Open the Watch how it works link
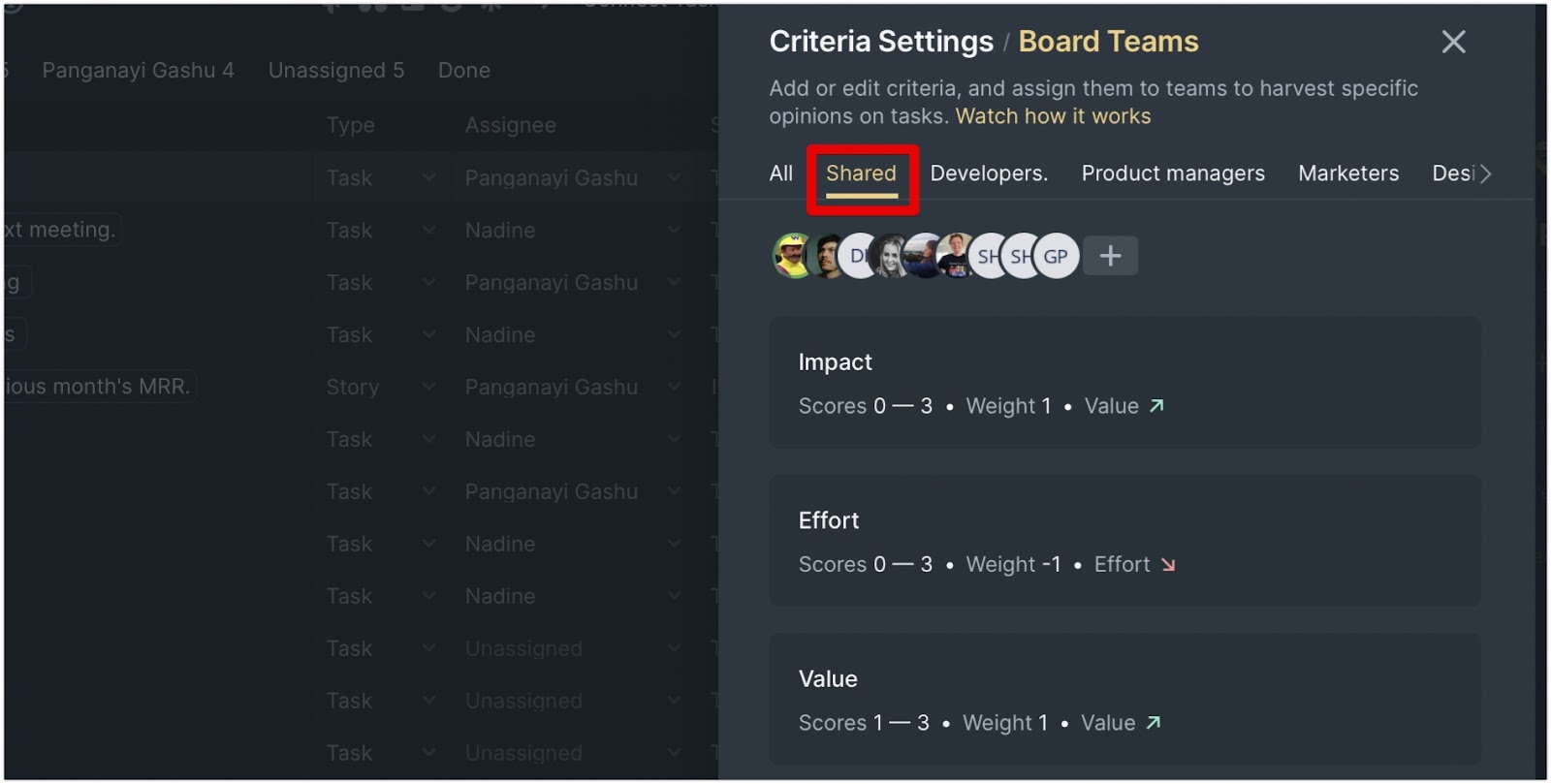This screenshot has width=1551, height=784. (x=1053, y=116)
